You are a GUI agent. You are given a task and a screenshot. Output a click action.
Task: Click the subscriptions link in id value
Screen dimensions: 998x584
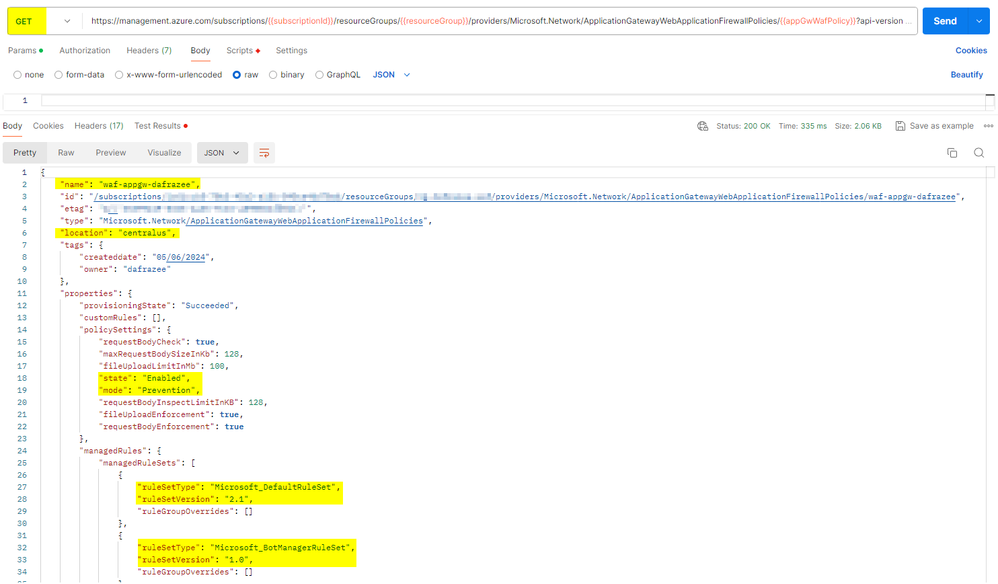click(x=128, y=197)
